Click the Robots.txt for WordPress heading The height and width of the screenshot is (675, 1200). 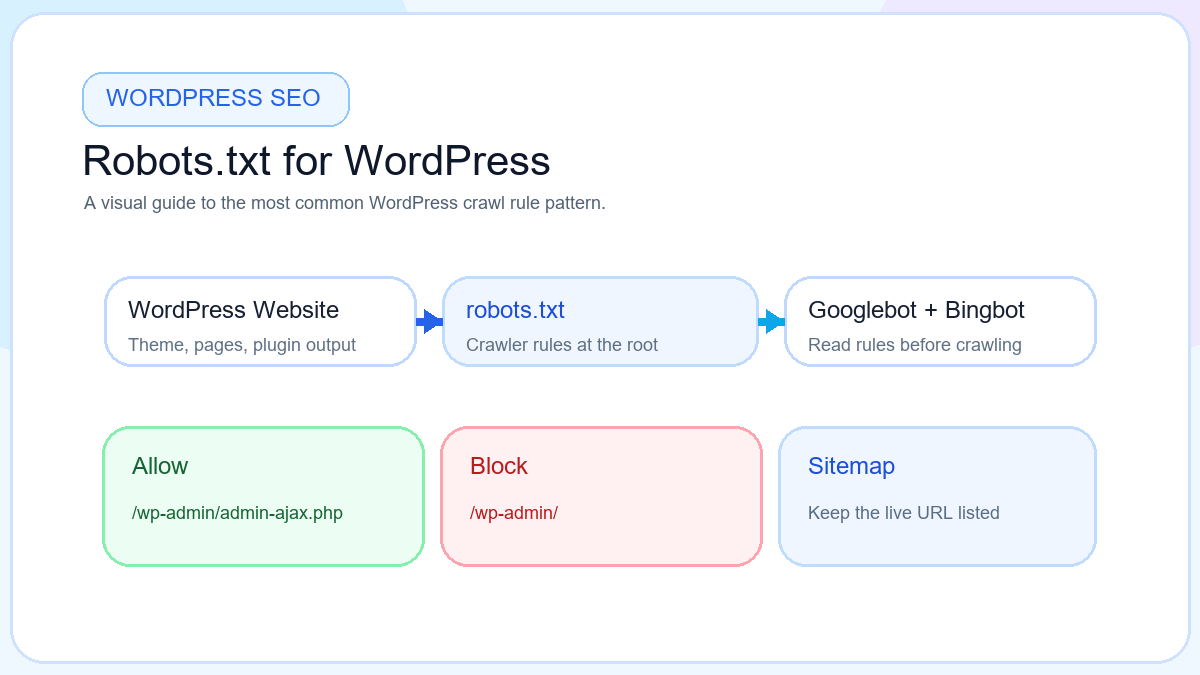click(316, 161)
